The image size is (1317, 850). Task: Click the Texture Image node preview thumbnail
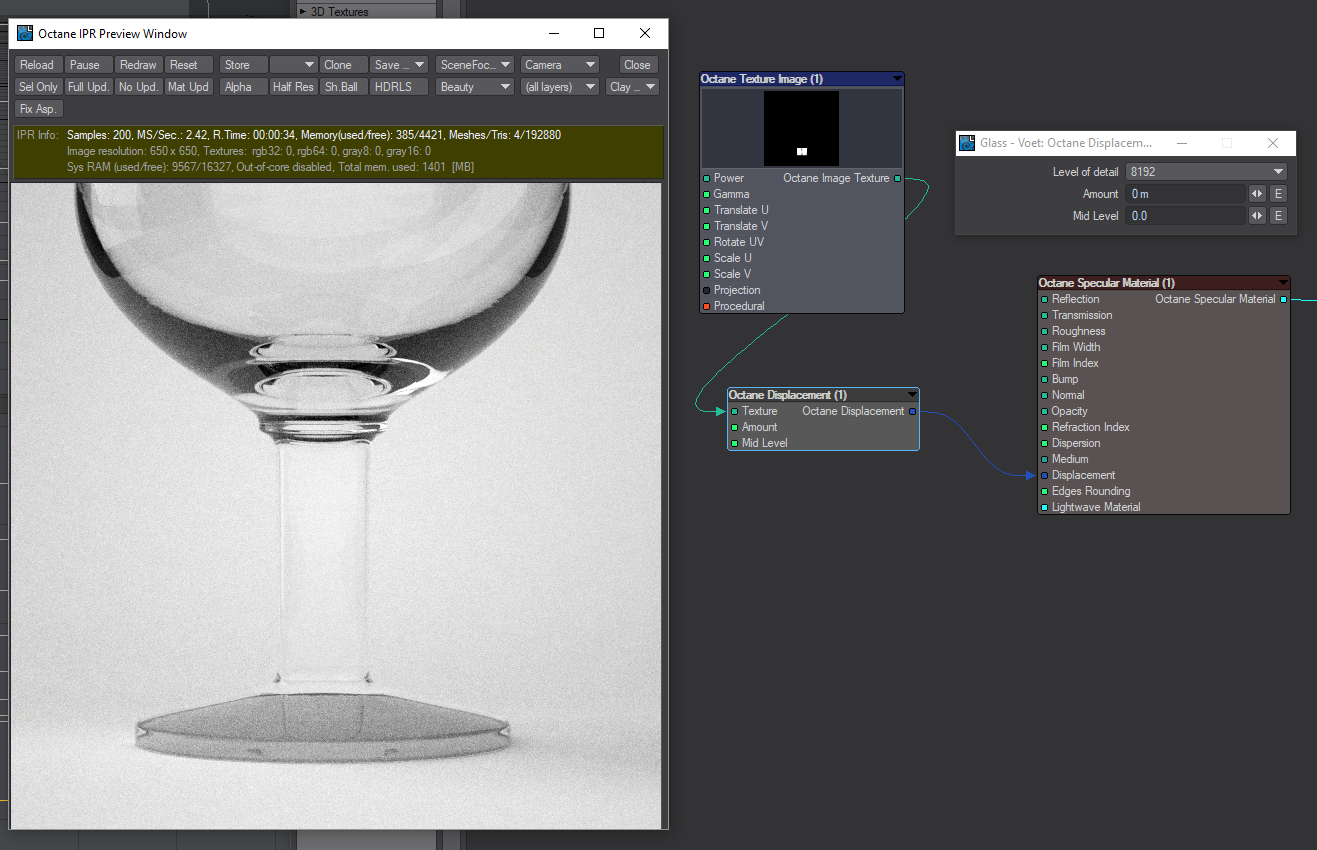[801, 128]
